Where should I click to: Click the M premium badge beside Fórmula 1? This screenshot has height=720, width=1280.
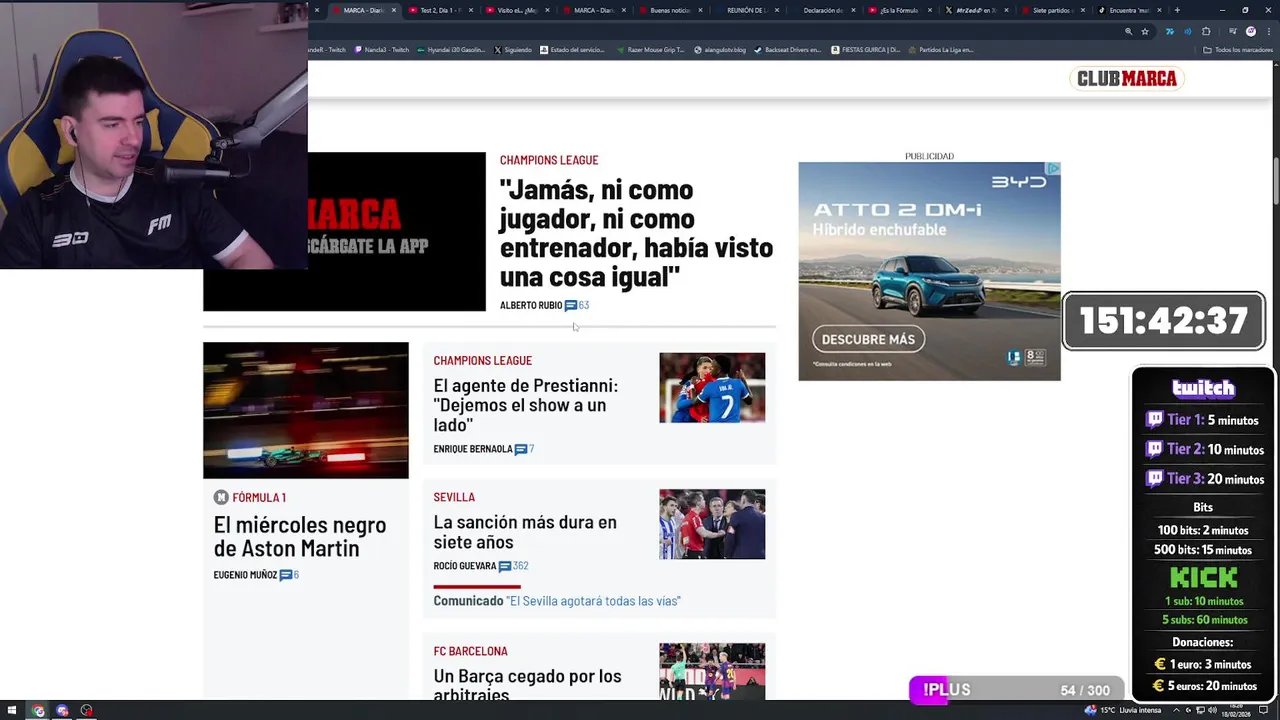coord(221,497)
